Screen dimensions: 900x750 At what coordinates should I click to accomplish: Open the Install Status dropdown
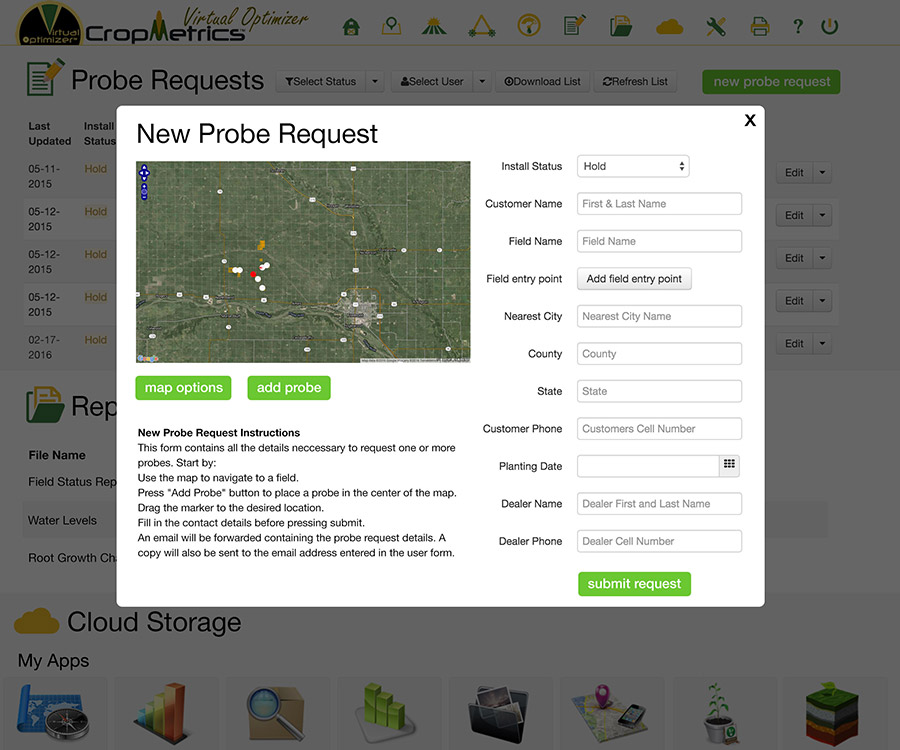[633, 166]
